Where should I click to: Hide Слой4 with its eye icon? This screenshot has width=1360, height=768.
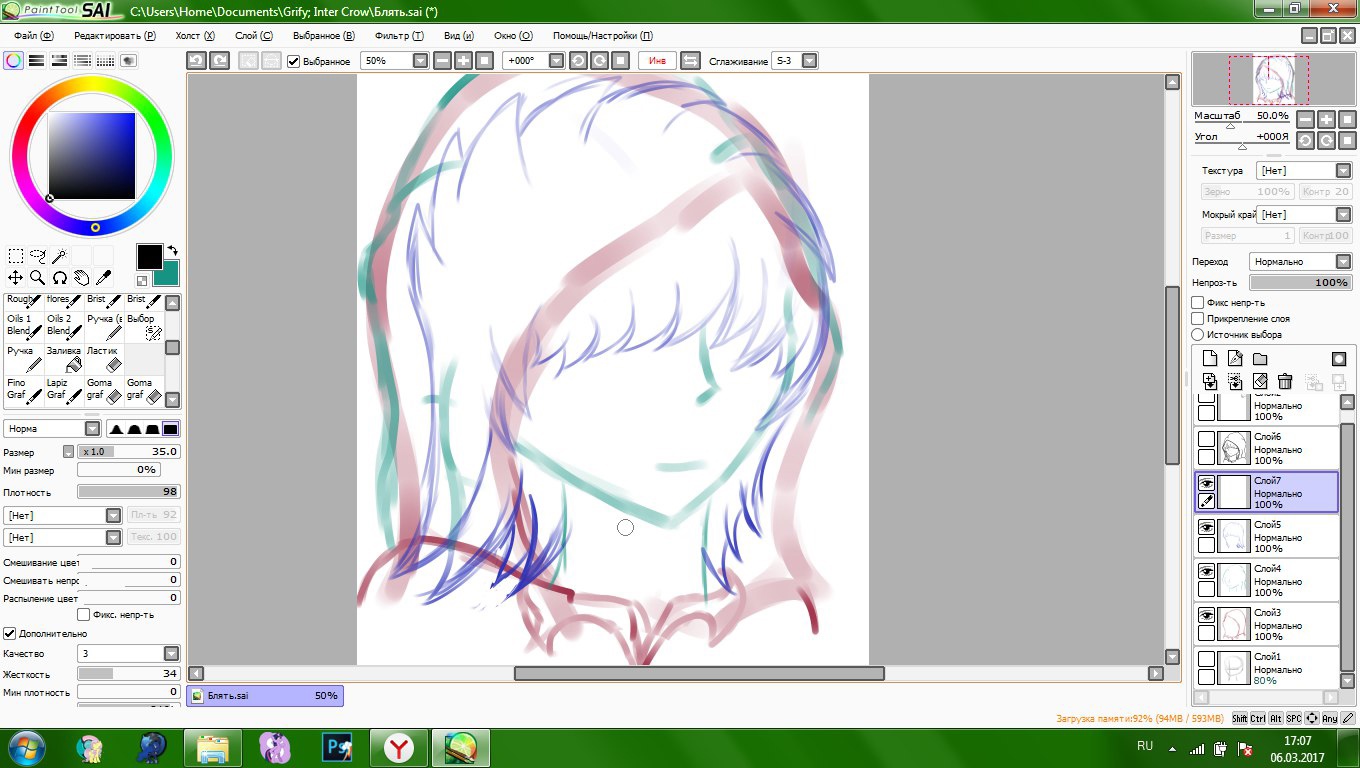pos(1207,571)
